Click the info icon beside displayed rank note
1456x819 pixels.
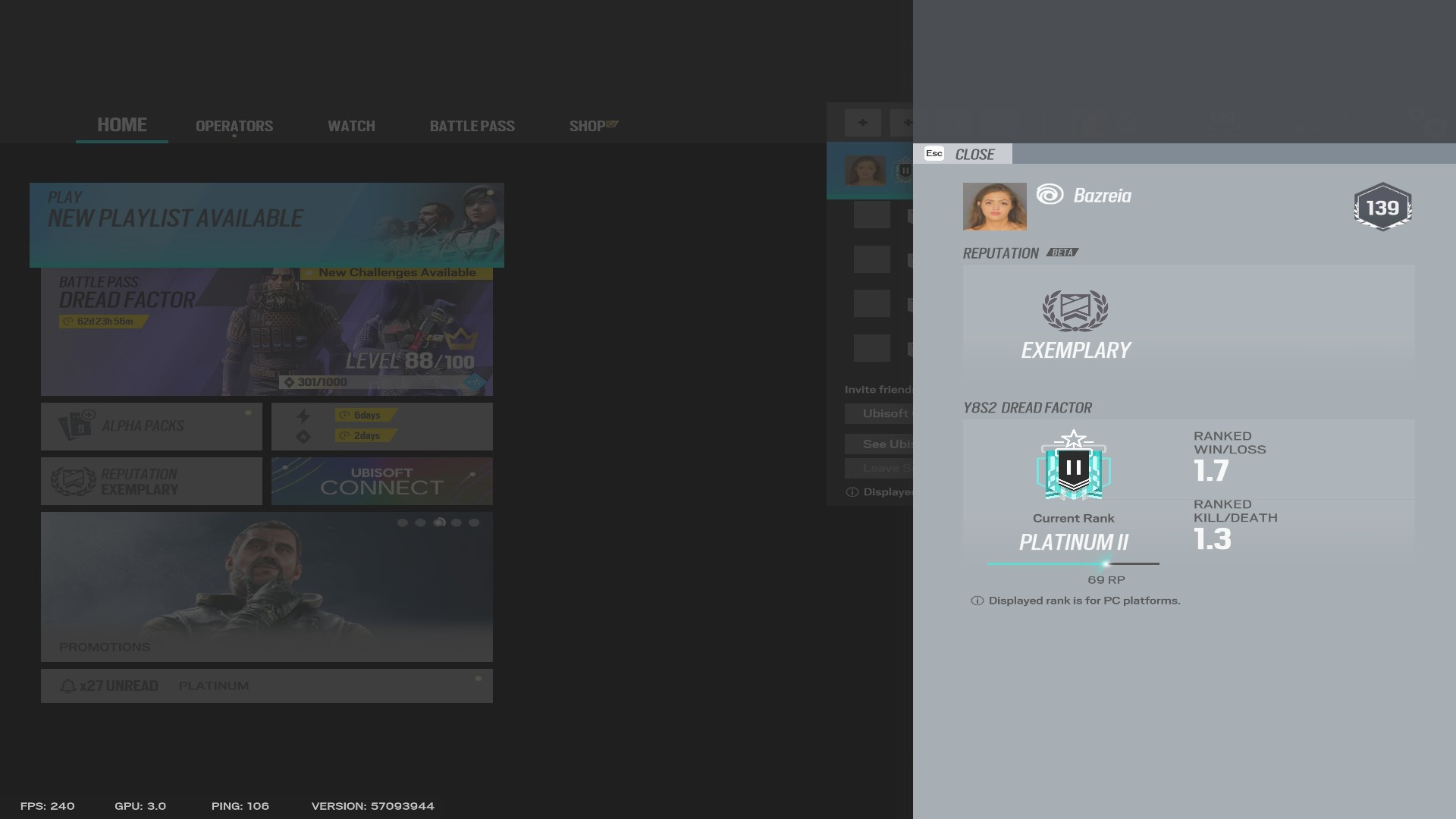[x=977, y=601]
